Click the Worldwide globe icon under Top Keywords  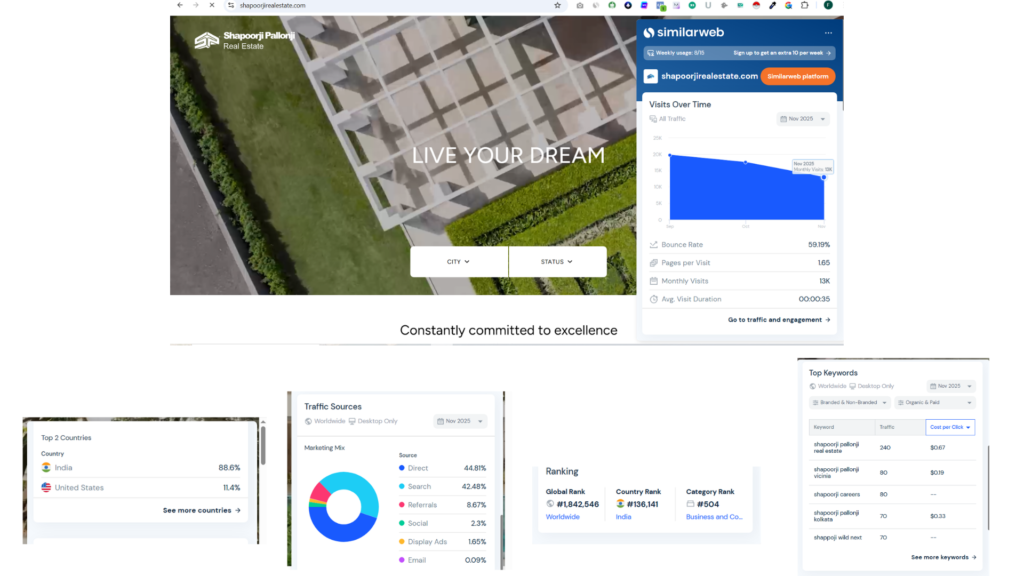(813, 386)
